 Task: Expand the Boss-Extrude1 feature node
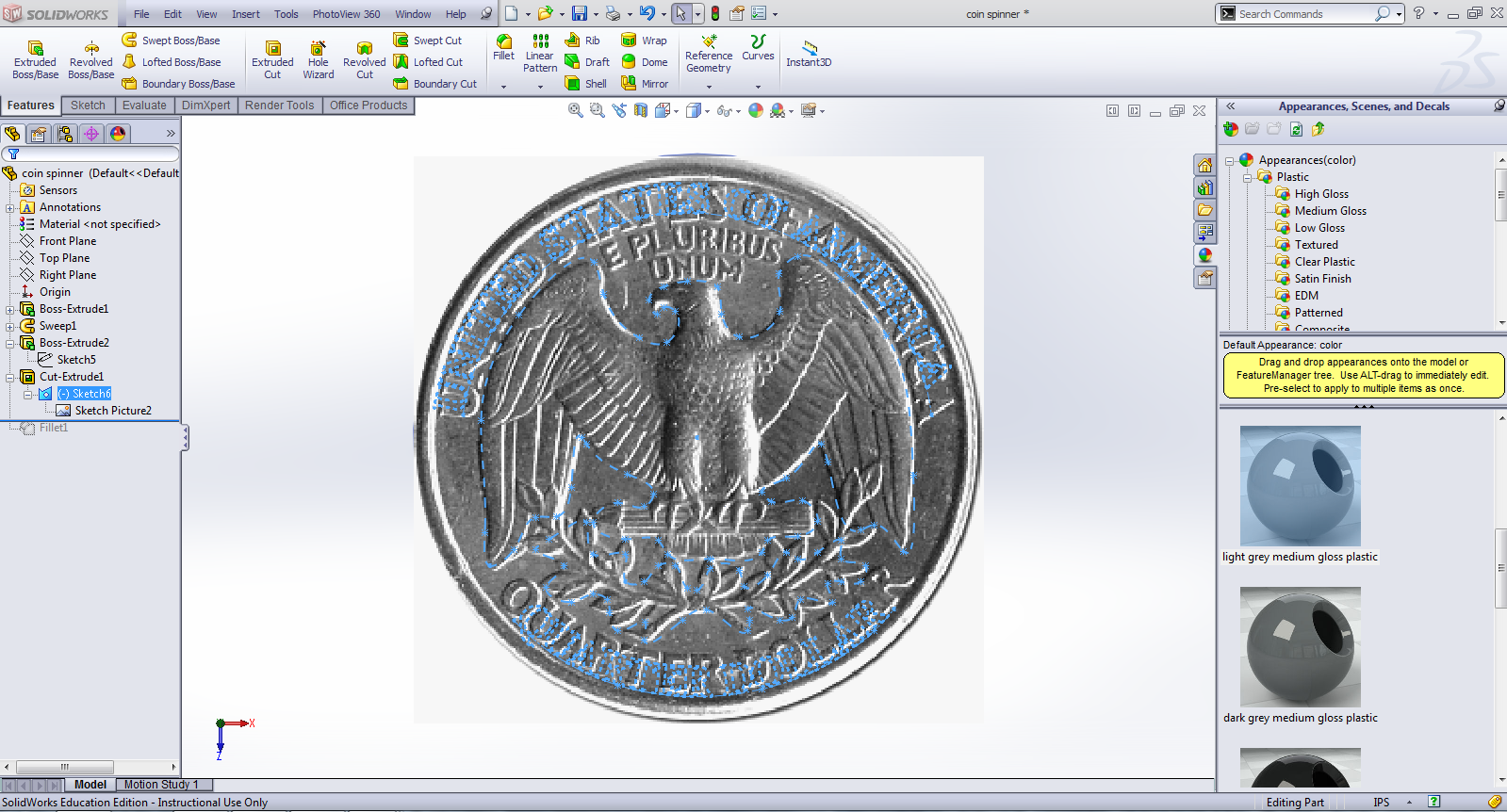(x=9, y=309)
